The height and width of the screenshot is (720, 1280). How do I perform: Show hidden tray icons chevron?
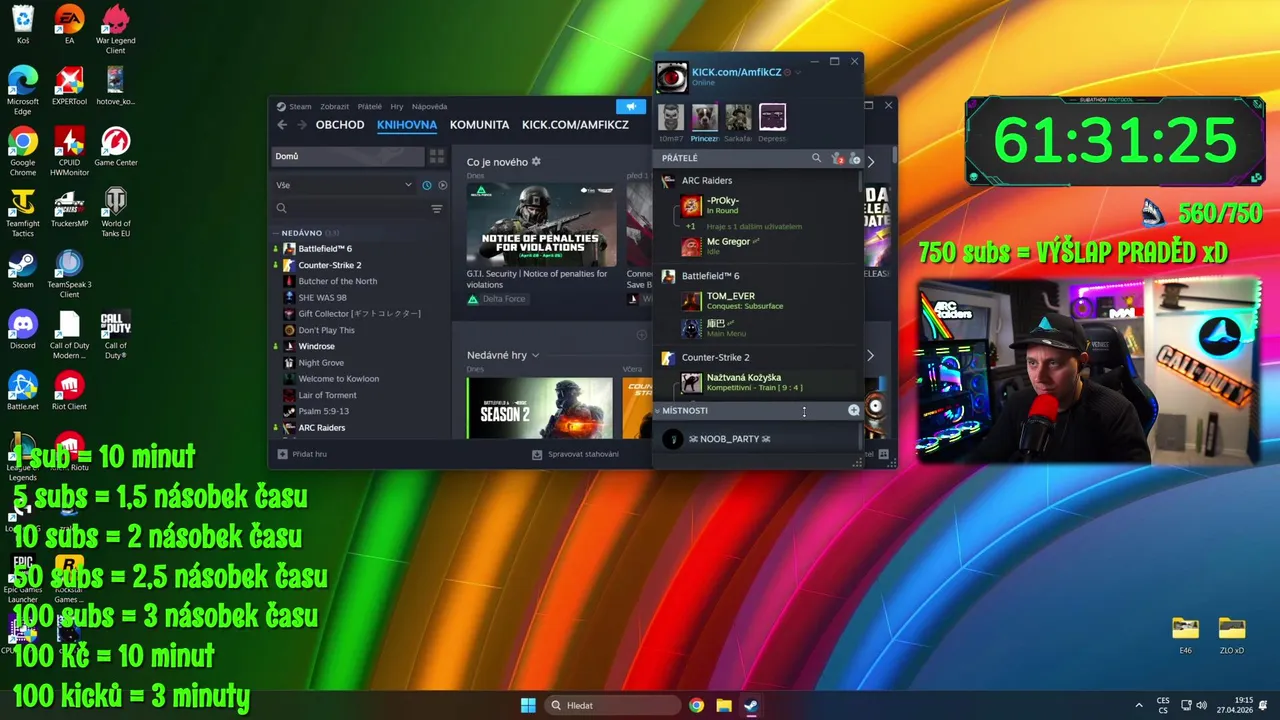[1139, 705]
